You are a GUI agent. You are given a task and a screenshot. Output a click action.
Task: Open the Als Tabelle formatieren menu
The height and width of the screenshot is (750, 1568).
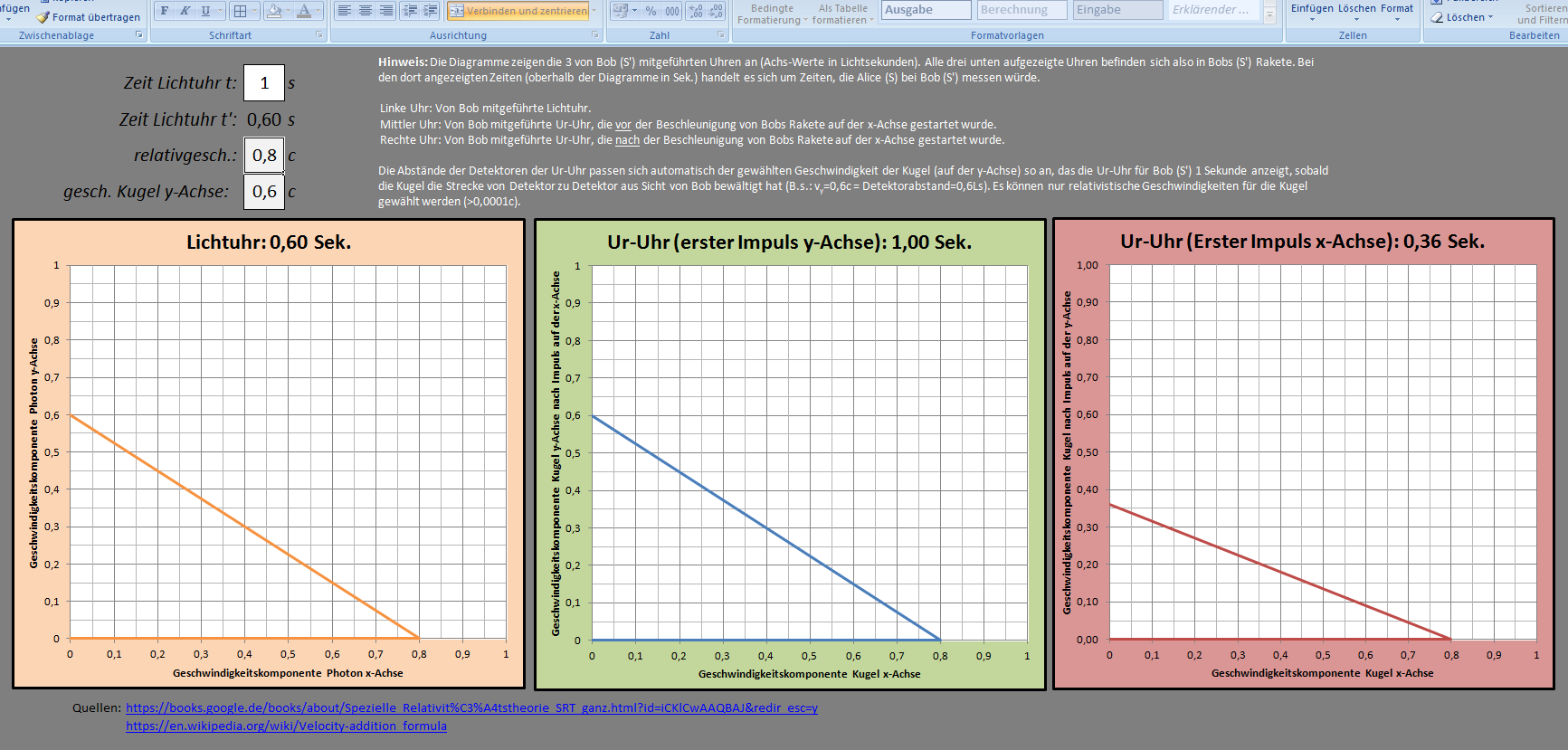click(x=843, y=14)
